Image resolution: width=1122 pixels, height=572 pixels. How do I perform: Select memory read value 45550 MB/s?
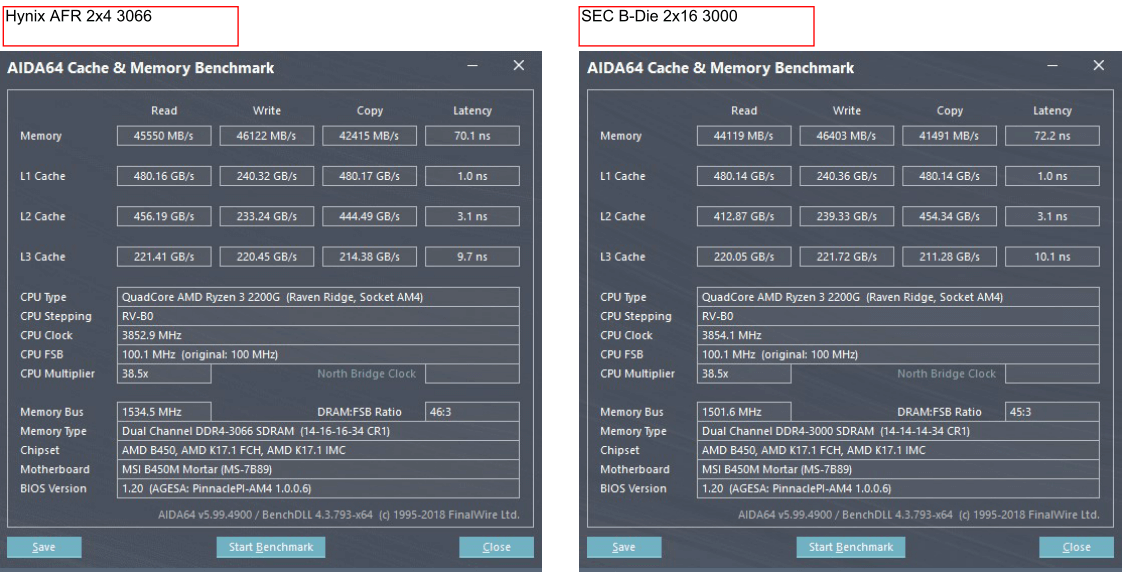164,136
